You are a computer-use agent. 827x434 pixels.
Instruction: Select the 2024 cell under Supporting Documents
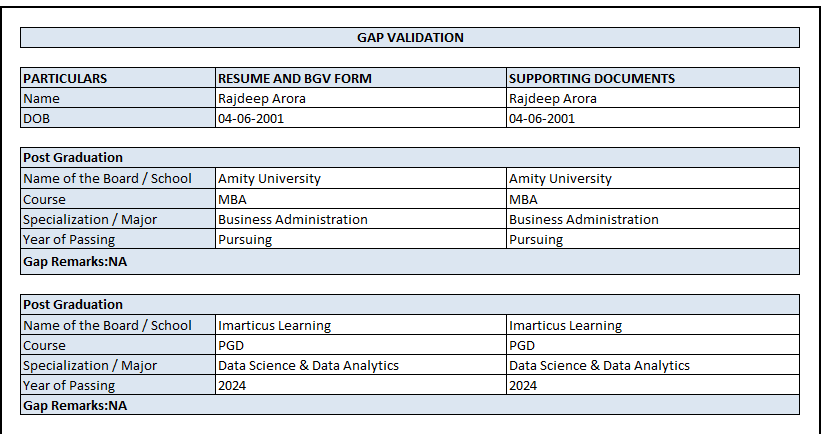[x=653, y=385]
